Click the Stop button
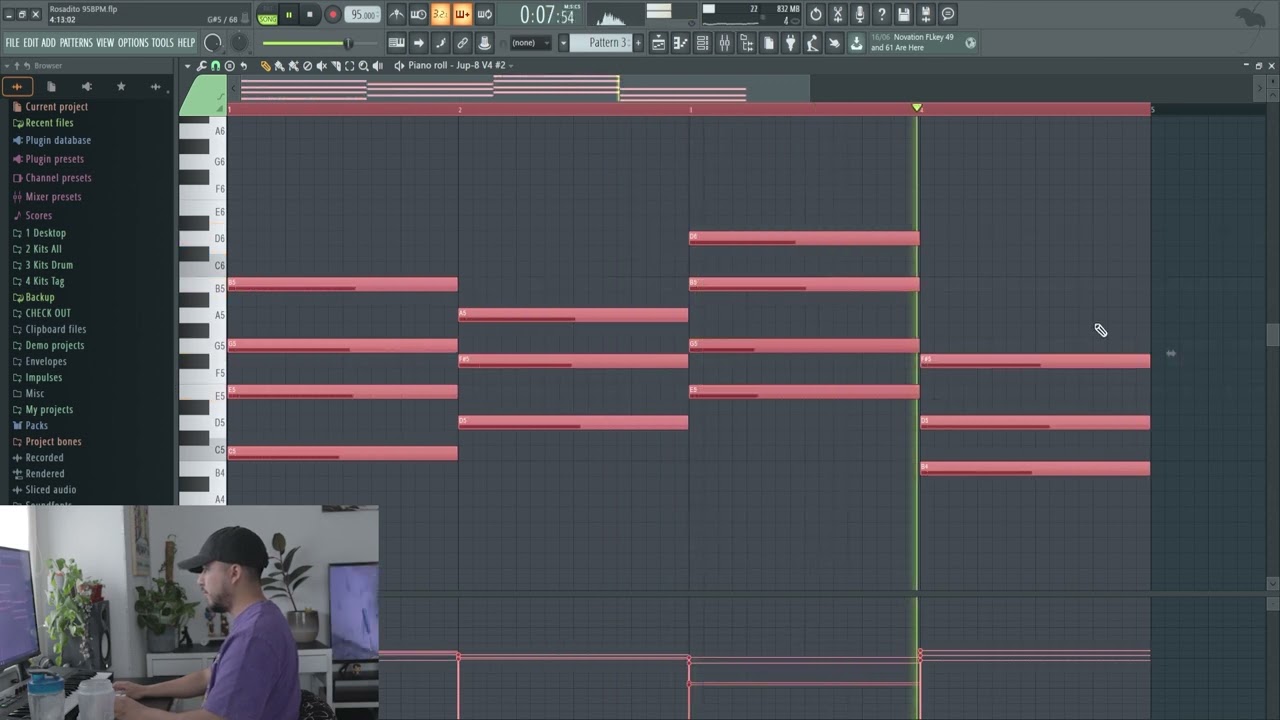1280x720 pixels. click(310, 14)
